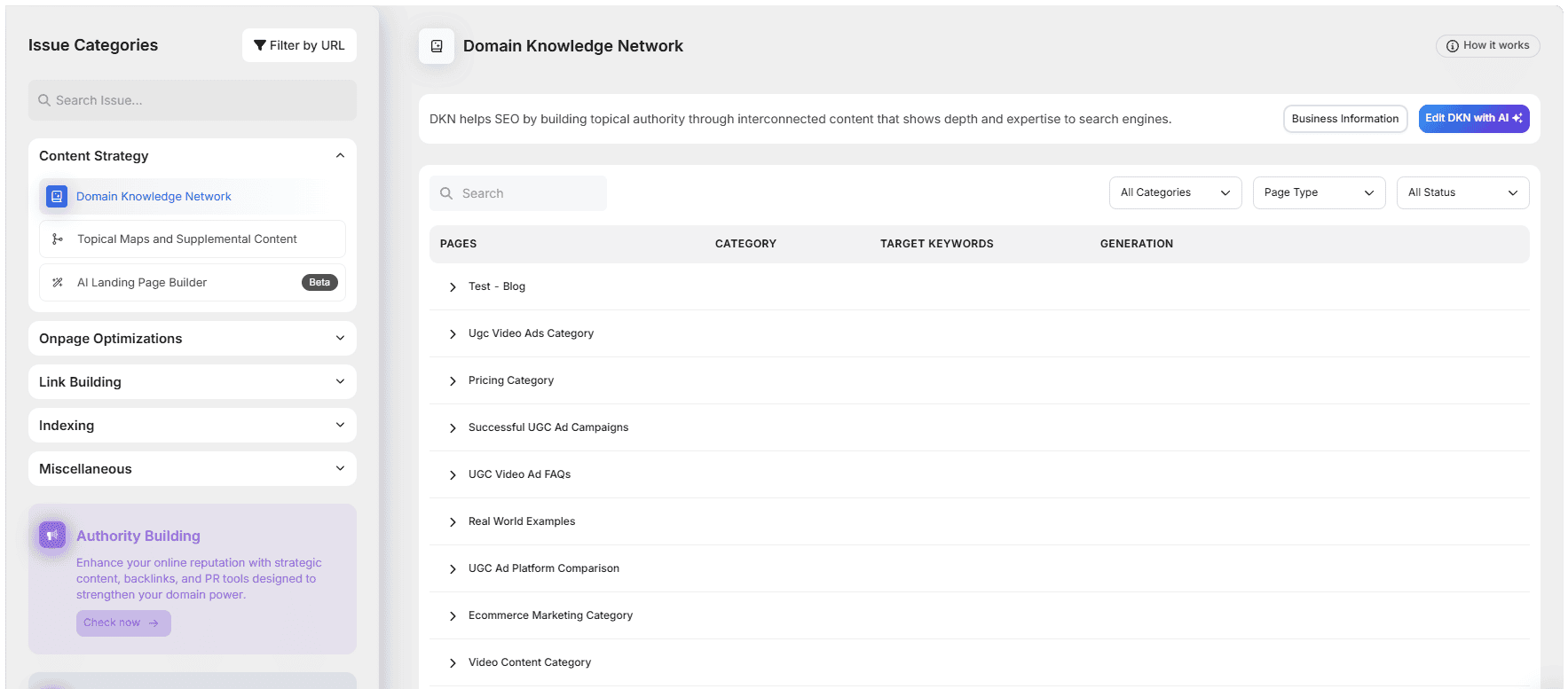Screen dimensions: 1568x689
Task: Click the Edit DKN with AI button
Action: pos(1473,119)
